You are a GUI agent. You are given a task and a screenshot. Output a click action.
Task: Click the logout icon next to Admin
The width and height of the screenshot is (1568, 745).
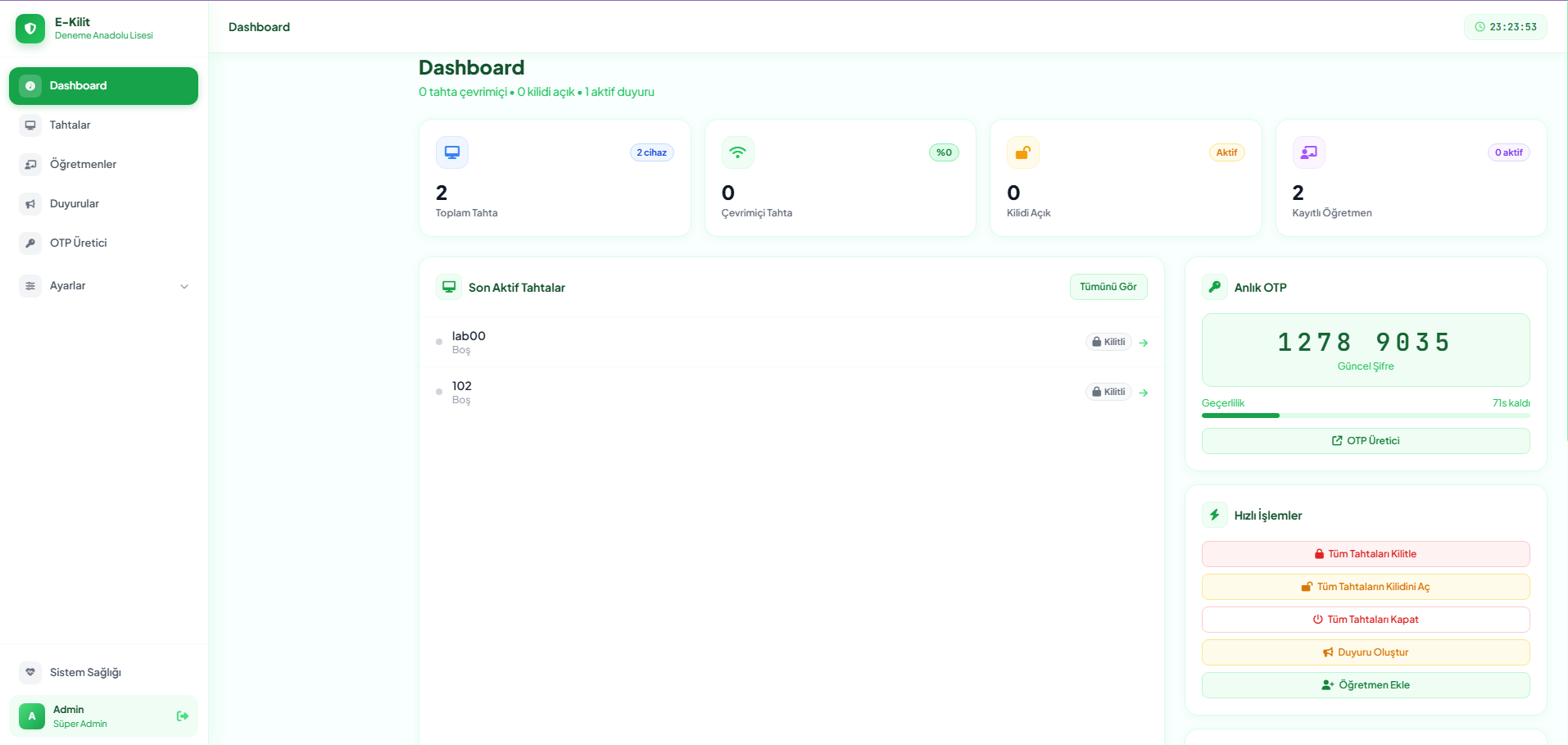(x=182, y=716)
